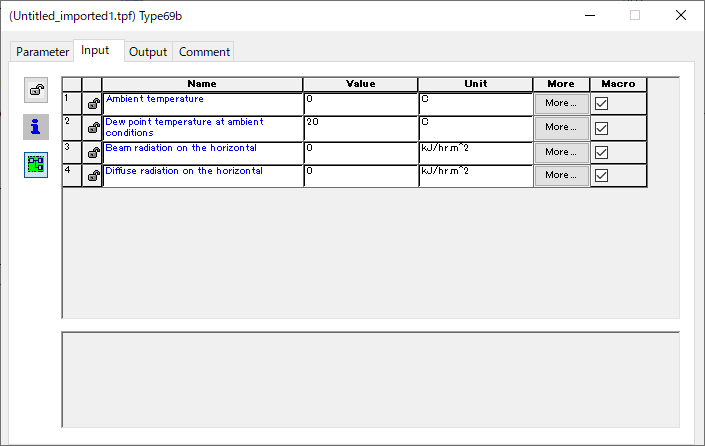This screenshot has height=446, width=705.
Task: Uncheck Macro checkbox for Diffuse radiation
Action: 601,175
